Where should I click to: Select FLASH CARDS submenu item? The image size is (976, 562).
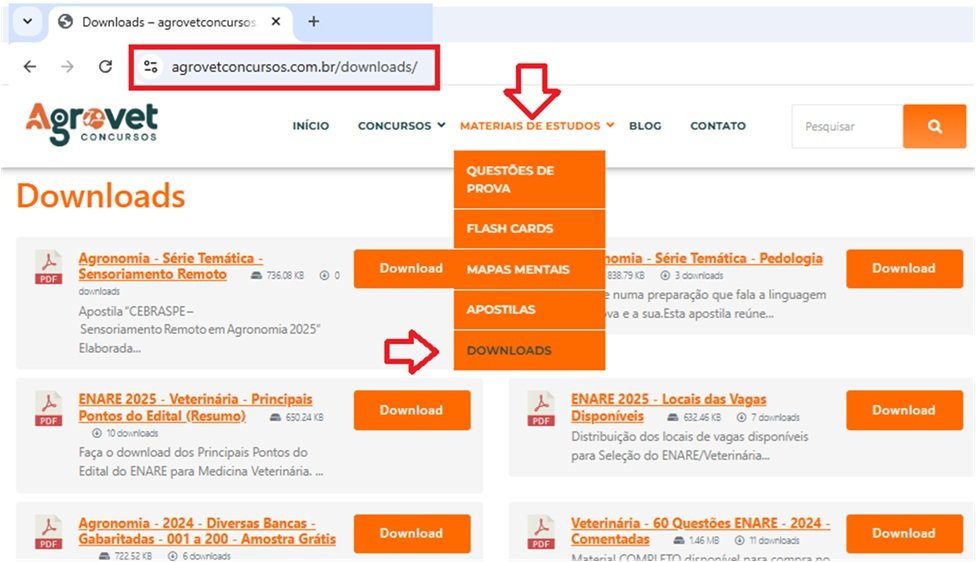tap(529, 228)
